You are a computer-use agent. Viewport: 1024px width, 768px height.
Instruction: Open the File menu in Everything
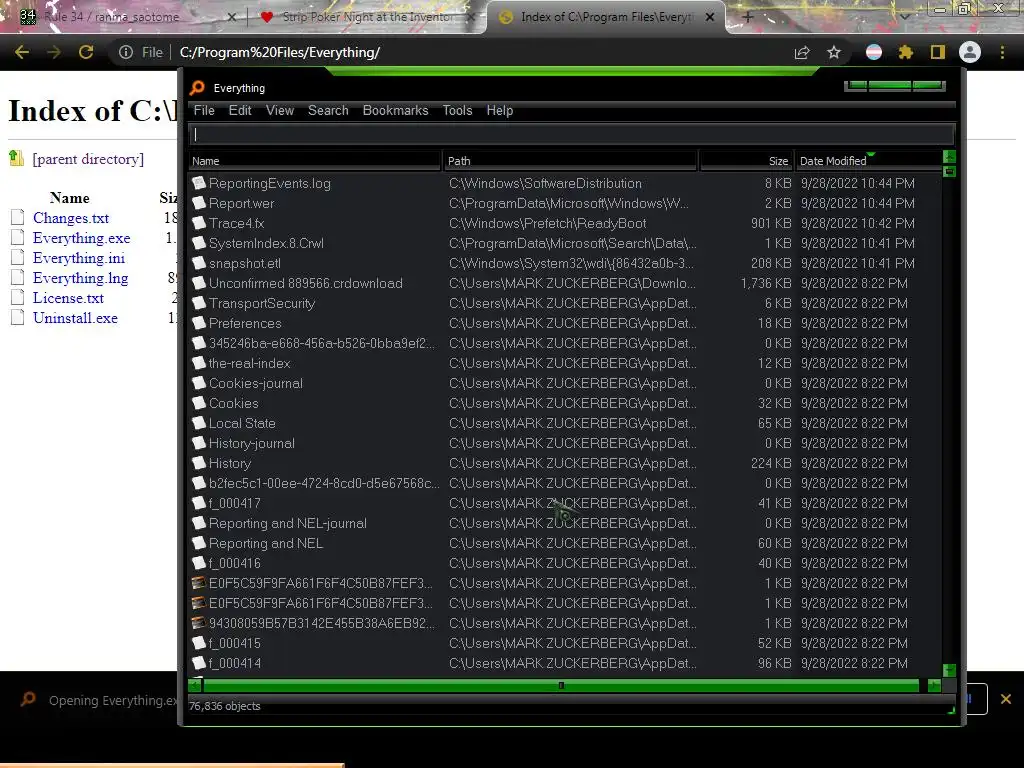(x=204, y=110)
